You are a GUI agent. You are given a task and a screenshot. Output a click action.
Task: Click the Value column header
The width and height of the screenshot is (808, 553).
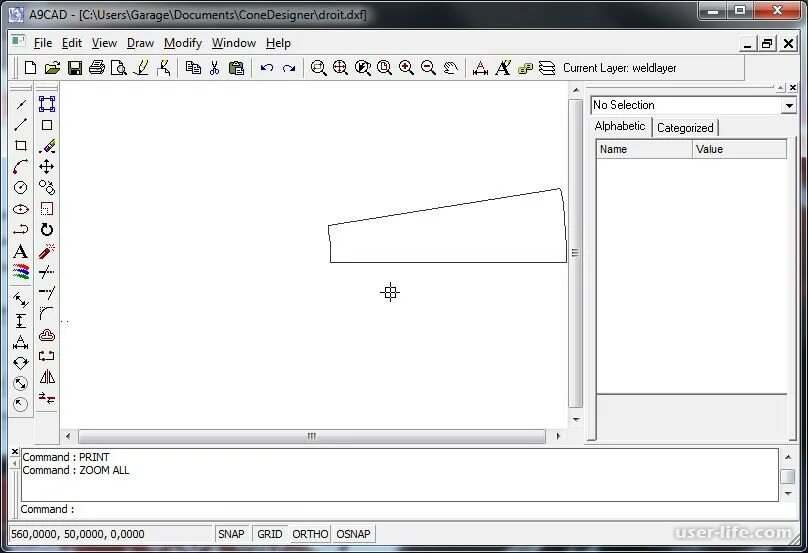[739, 149]
